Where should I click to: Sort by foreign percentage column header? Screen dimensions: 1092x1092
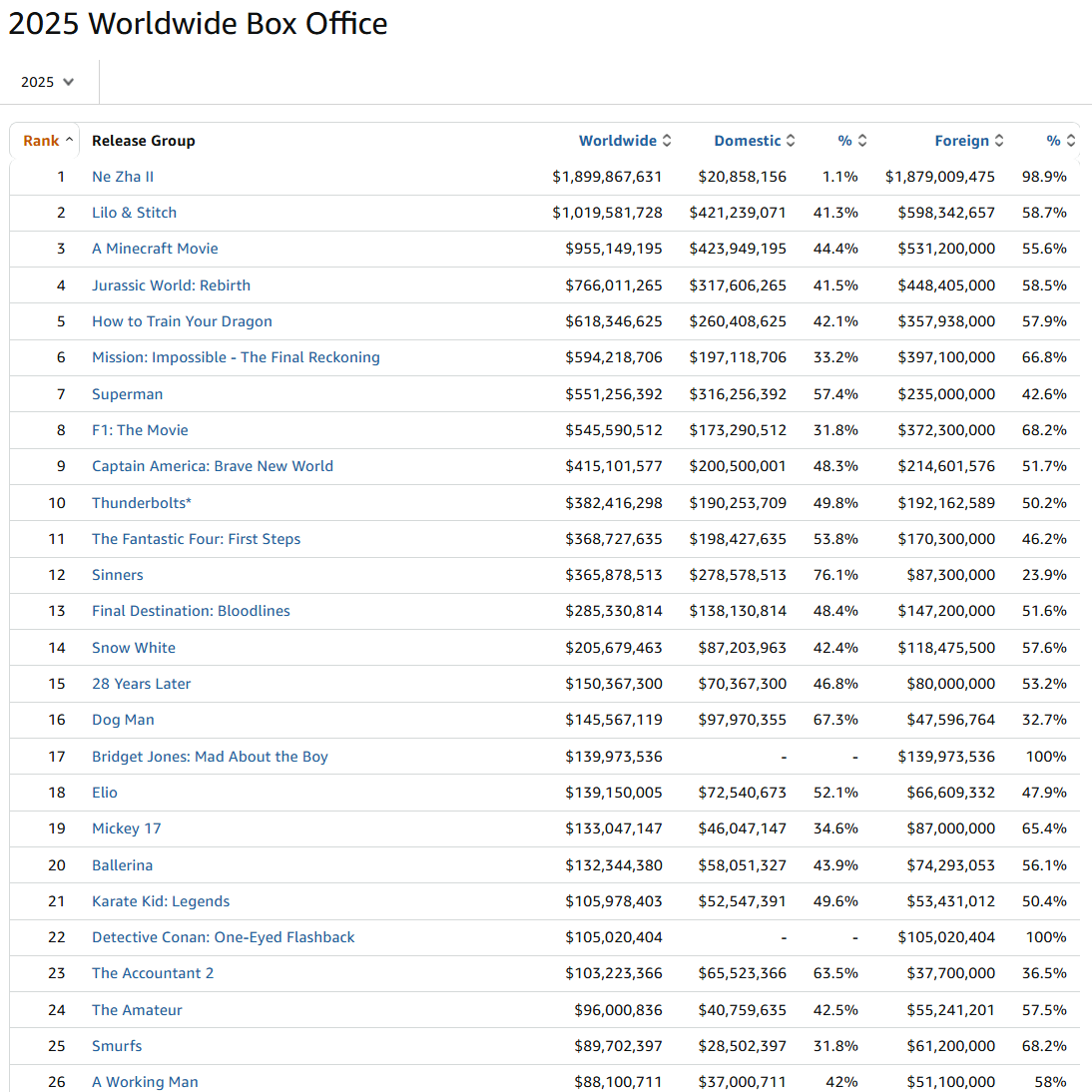tap(1061, 141)
